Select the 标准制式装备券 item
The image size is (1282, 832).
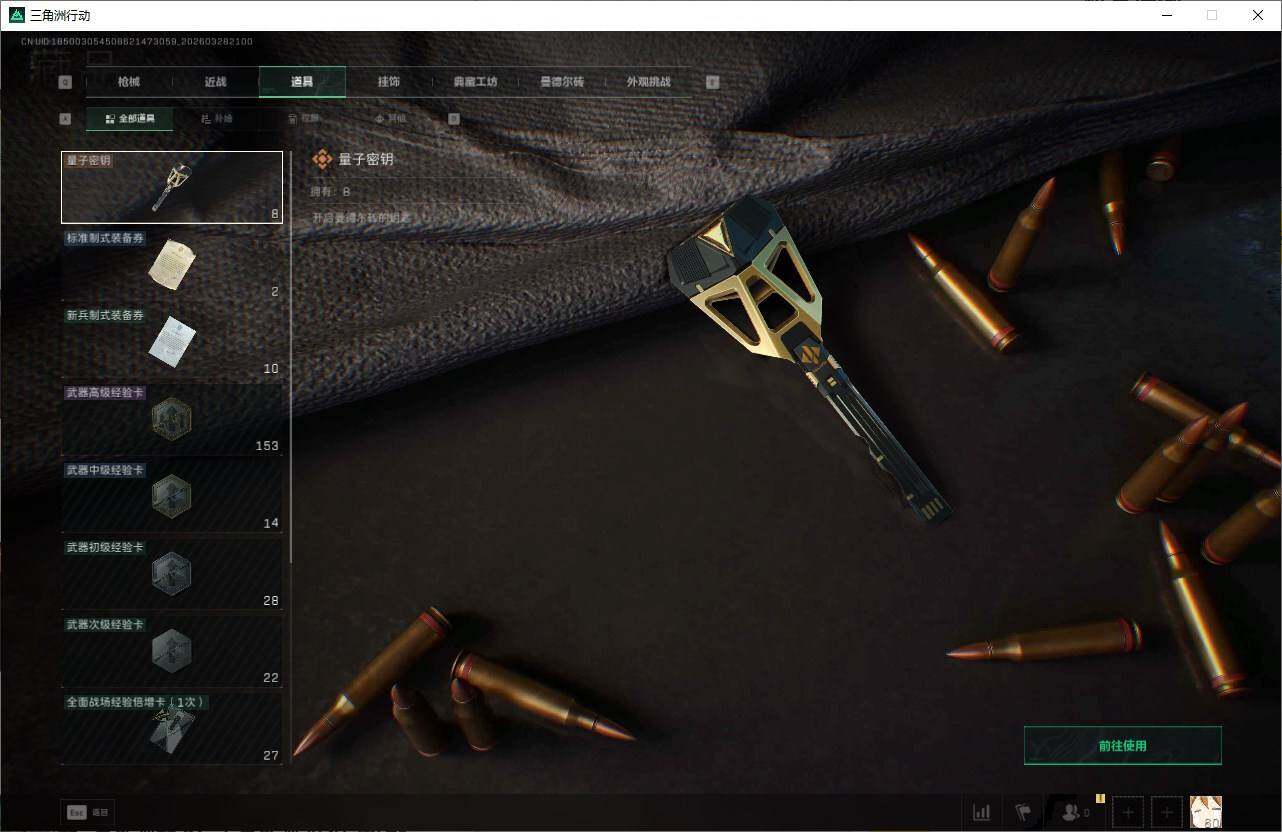[172, 265]
